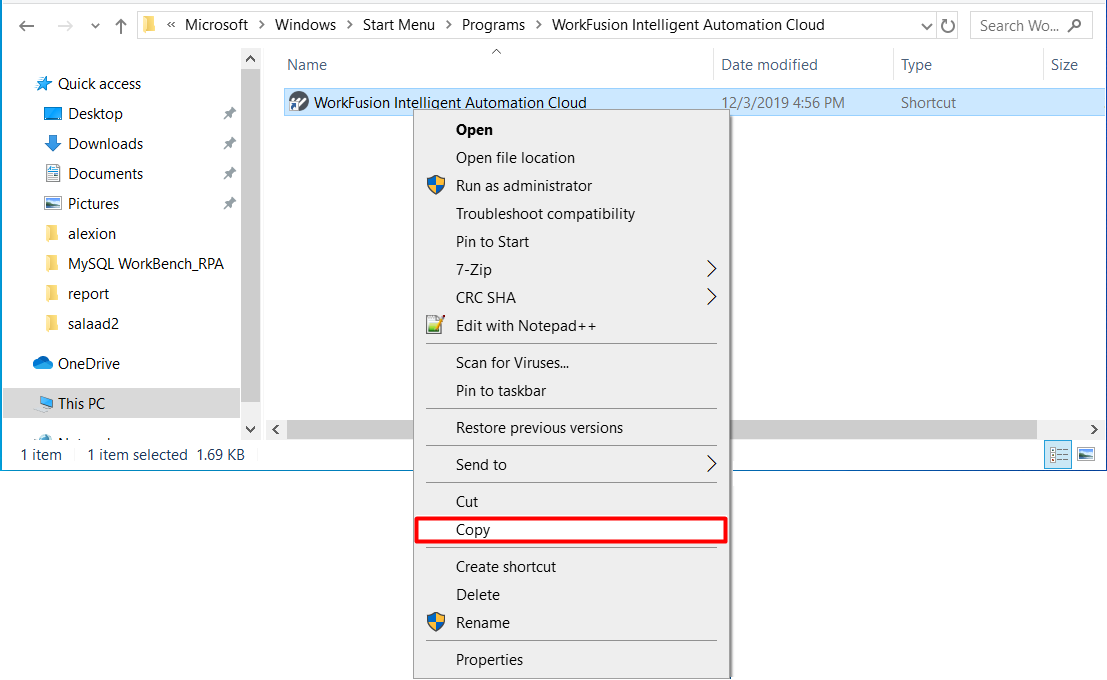Click WorkFusion Intelligent Automation Cloud breadcrumb
Image resolution: width=1107 pixels, height=680 pixels.
coord(688,25)
